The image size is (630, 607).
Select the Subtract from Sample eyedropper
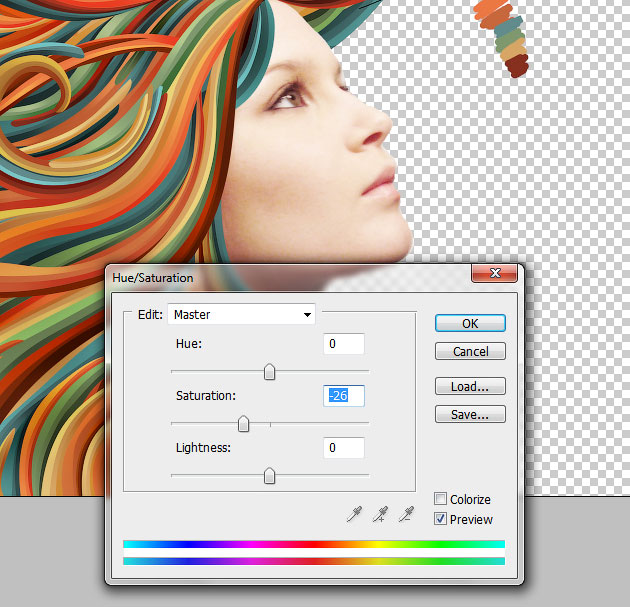point(406,514)
